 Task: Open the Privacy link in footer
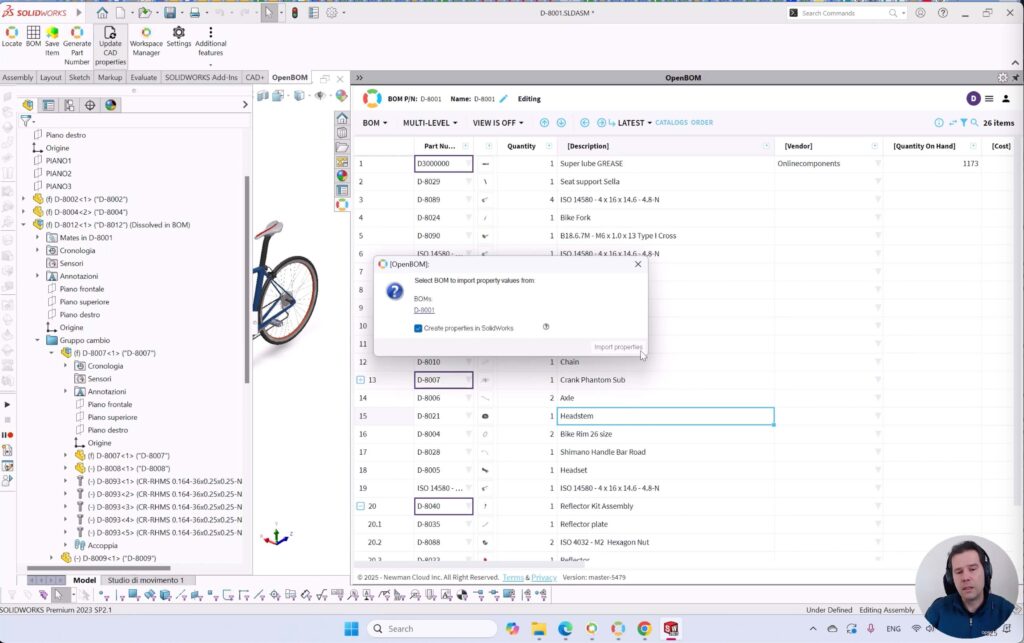tap(544, 578)
